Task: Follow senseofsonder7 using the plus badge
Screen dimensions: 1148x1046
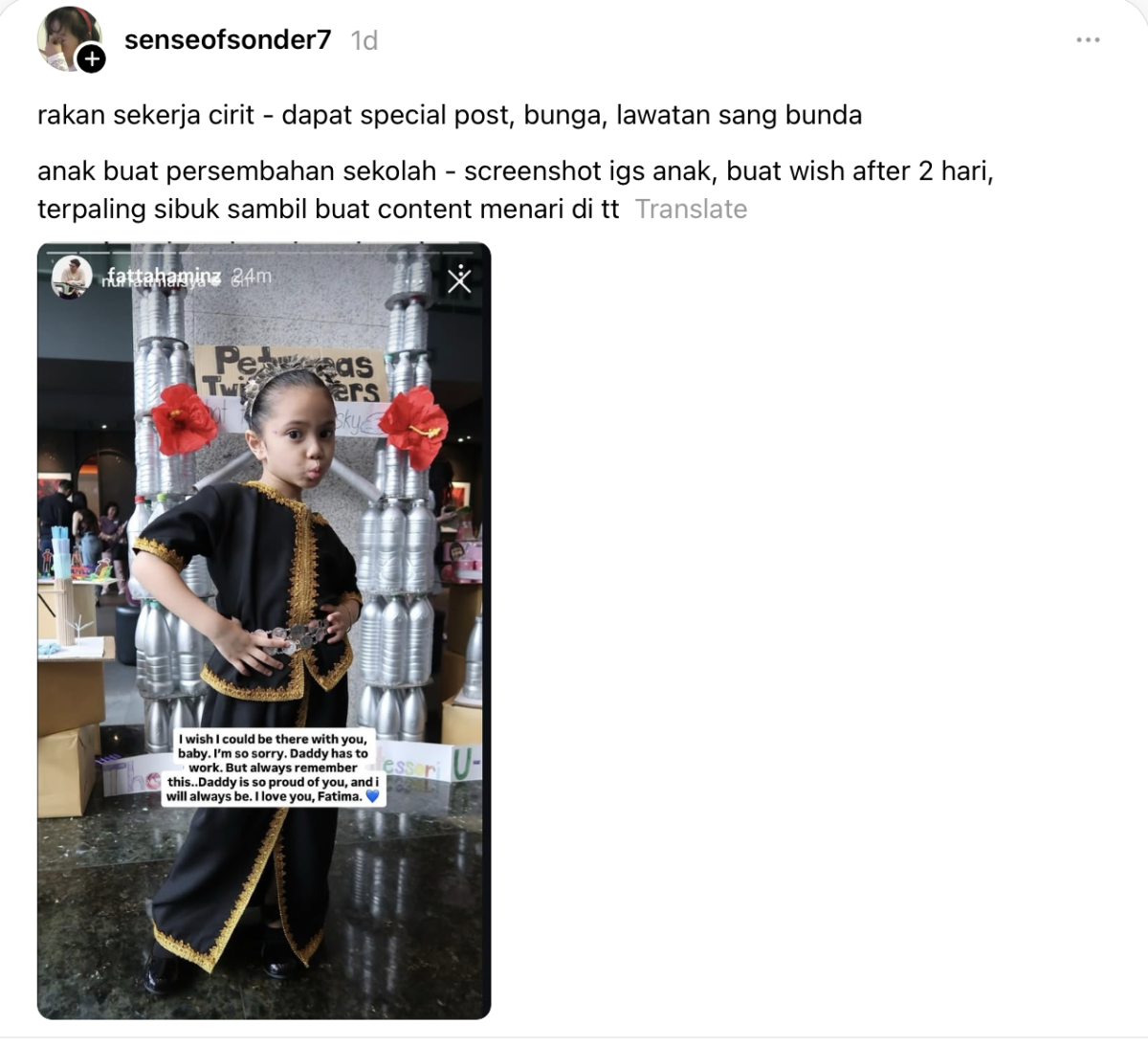Action: [x=91, y=59]
